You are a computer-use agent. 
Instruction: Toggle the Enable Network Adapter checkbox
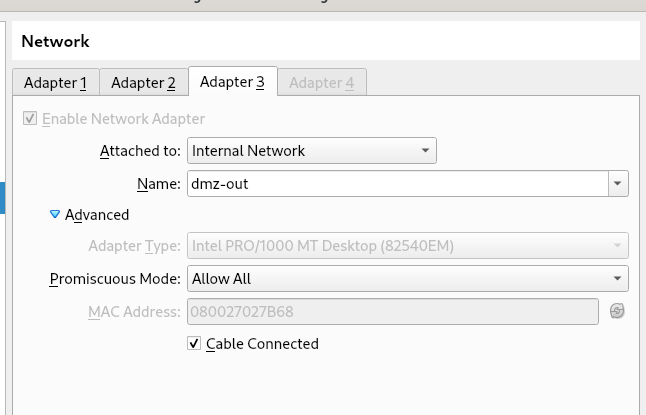point(30,119)
